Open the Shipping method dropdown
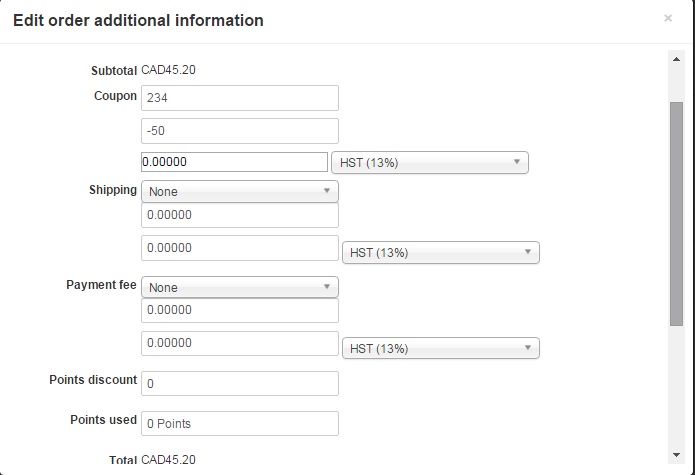 coord(240,191)
